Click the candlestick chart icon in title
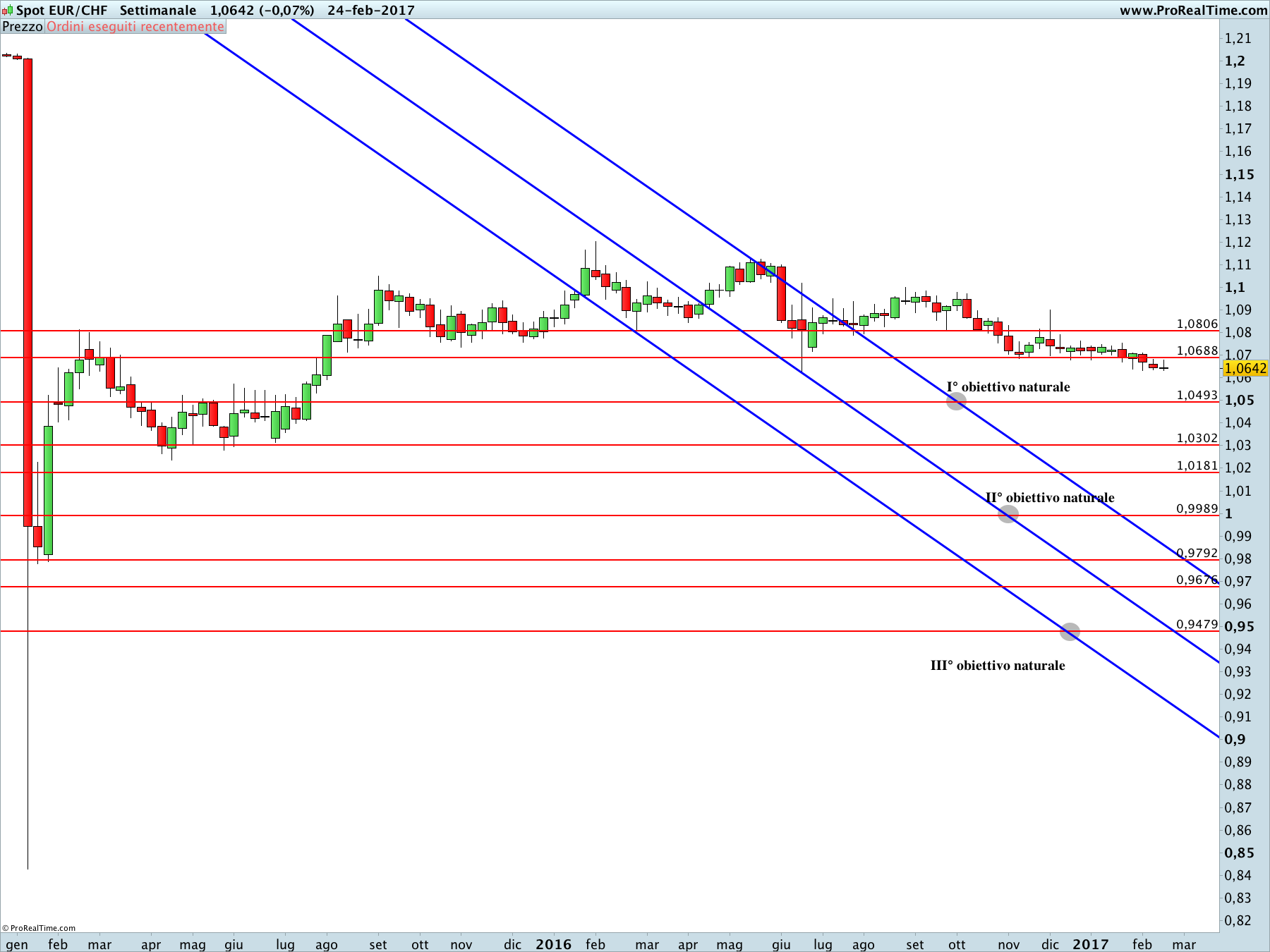The height and width of the screenshot is (952, 1270). (x=7, y=11)
